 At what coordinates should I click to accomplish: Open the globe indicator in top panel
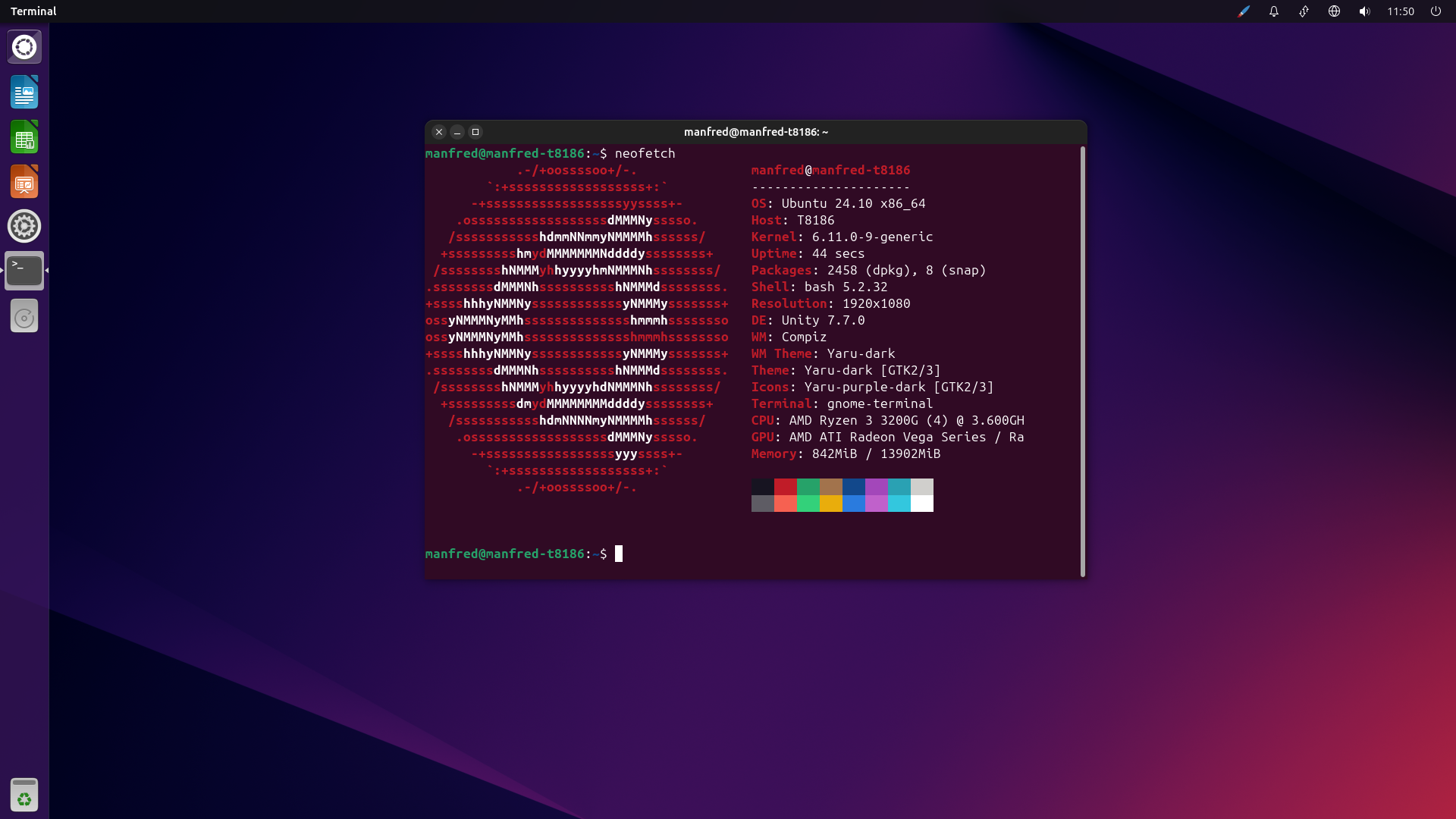1334,11
